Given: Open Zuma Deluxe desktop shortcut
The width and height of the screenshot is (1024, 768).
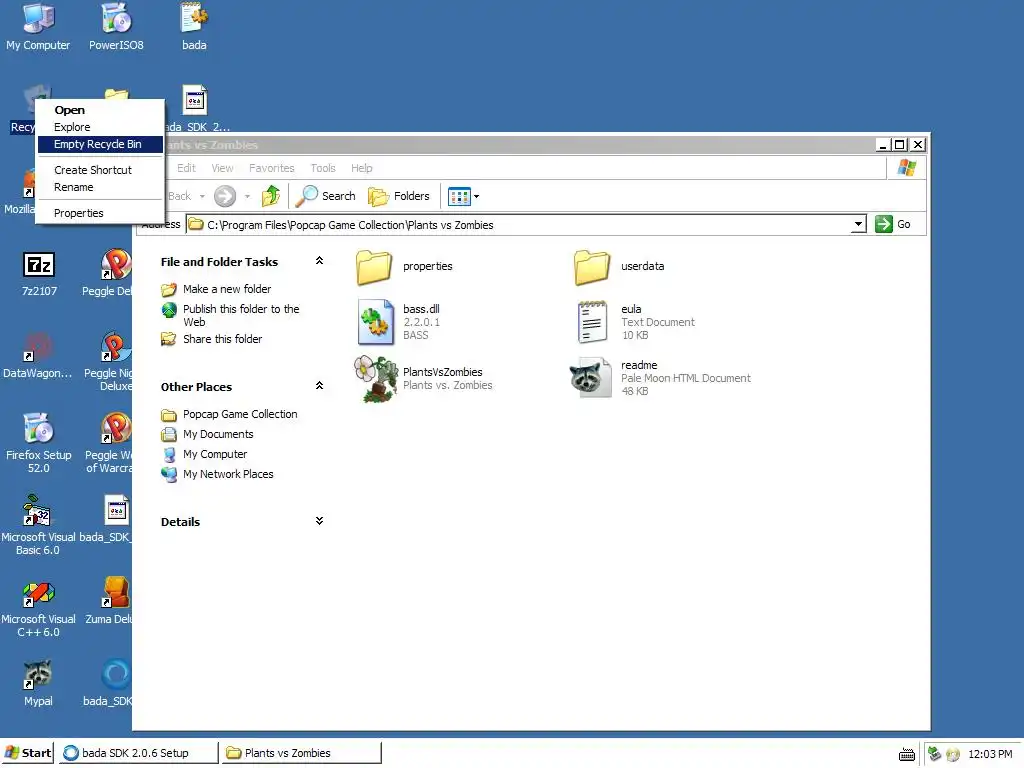Looking at the screenshot, I should pyautogui.click(x=110, y=601).
